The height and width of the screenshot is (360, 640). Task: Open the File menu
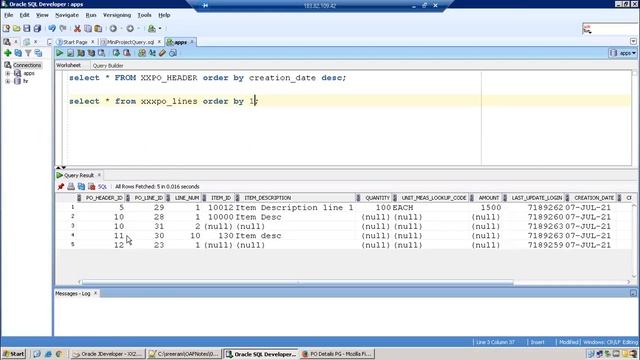[9, 15]
